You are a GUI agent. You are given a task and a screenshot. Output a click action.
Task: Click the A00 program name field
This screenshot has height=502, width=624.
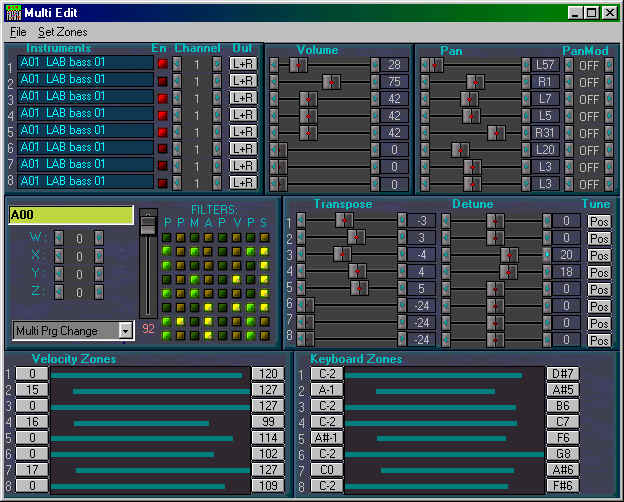(x=71, y=215)
